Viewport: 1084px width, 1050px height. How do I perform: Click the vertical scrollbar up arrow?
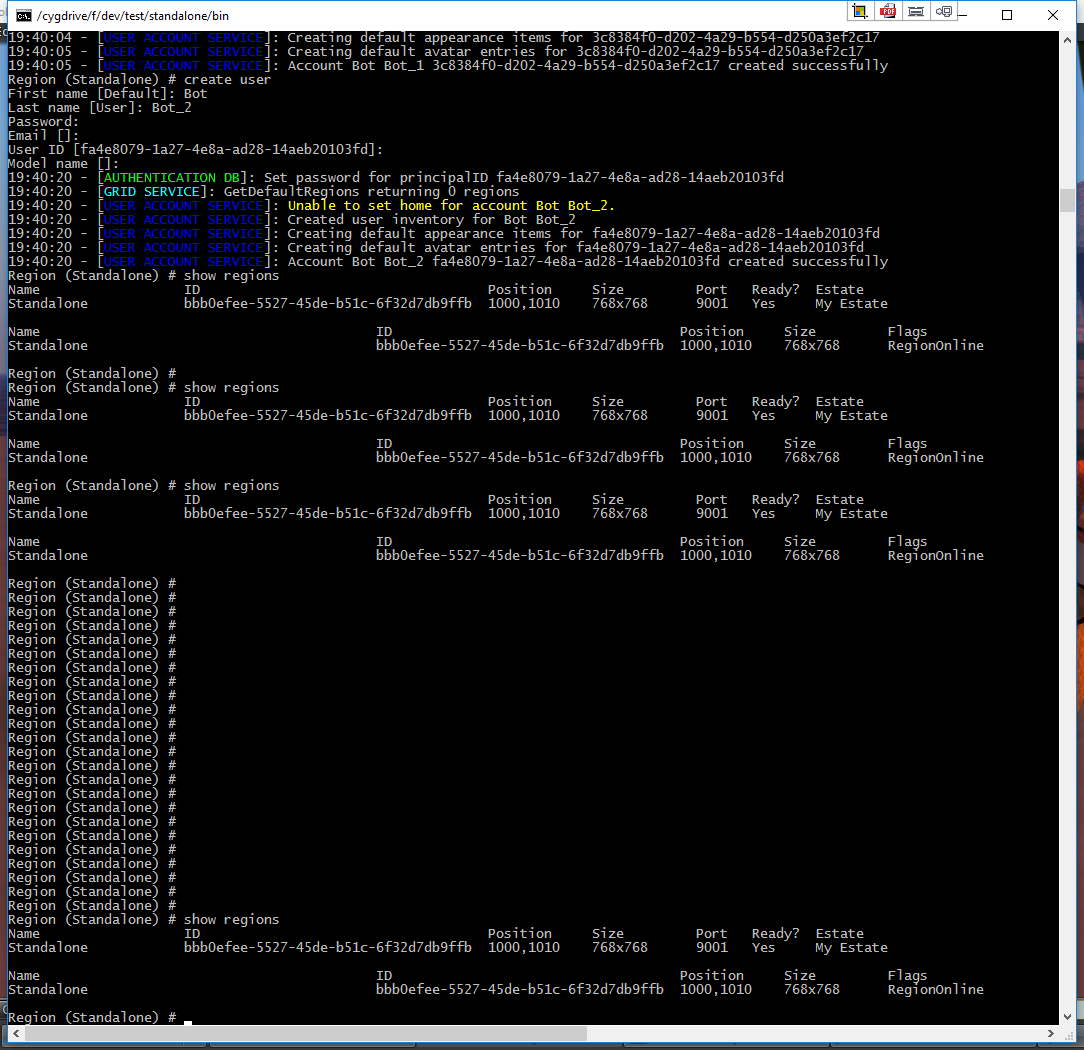pos(1067,41)
